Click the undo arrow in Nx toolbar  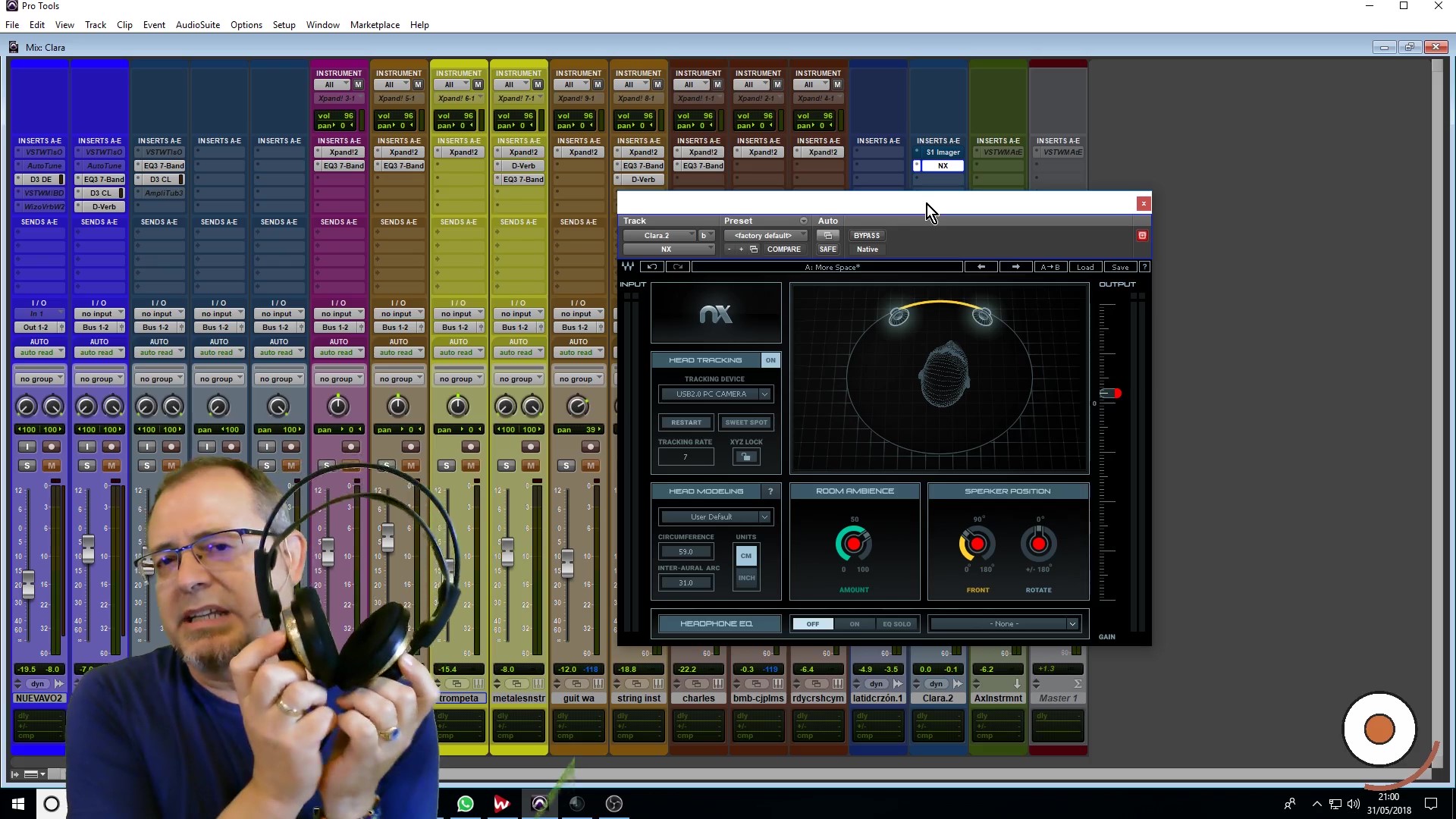tap(651, 267)
